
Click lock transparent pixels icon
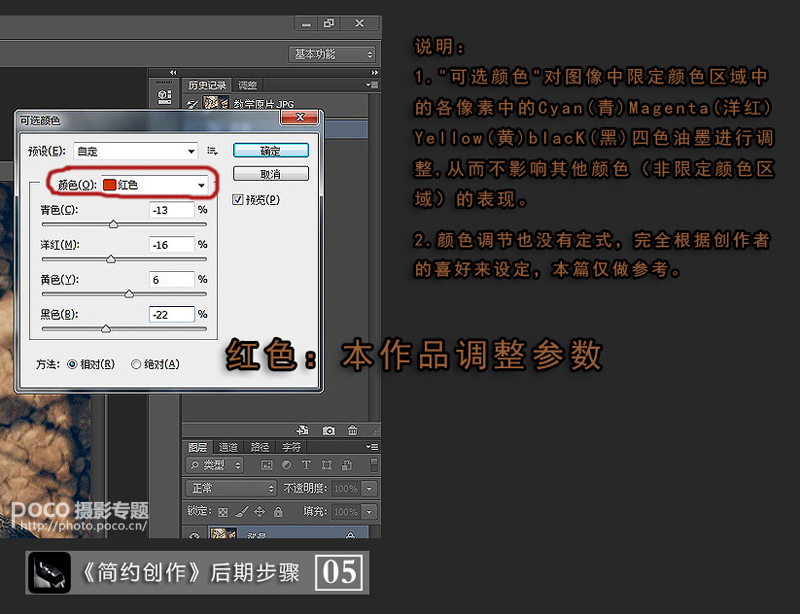coord(223,511)
